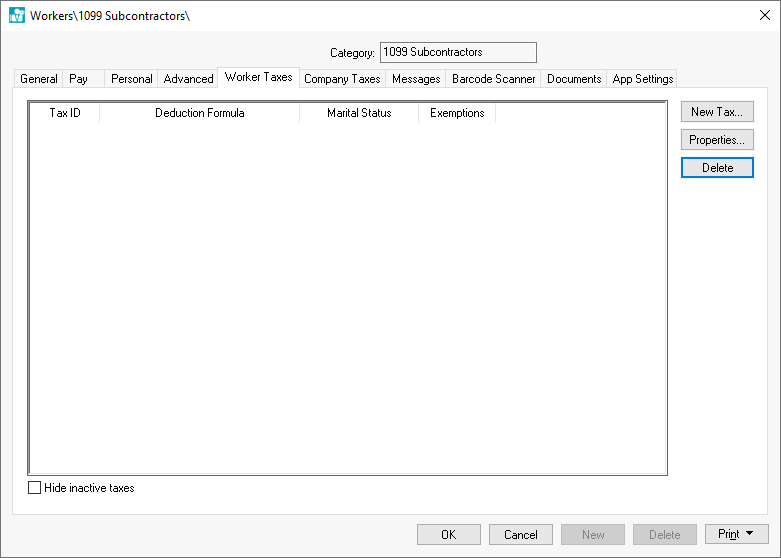Image resolution: width=781 pixels, height=558 pixels.
Task: Switch to App Settings tab
Action: [643, 79]
